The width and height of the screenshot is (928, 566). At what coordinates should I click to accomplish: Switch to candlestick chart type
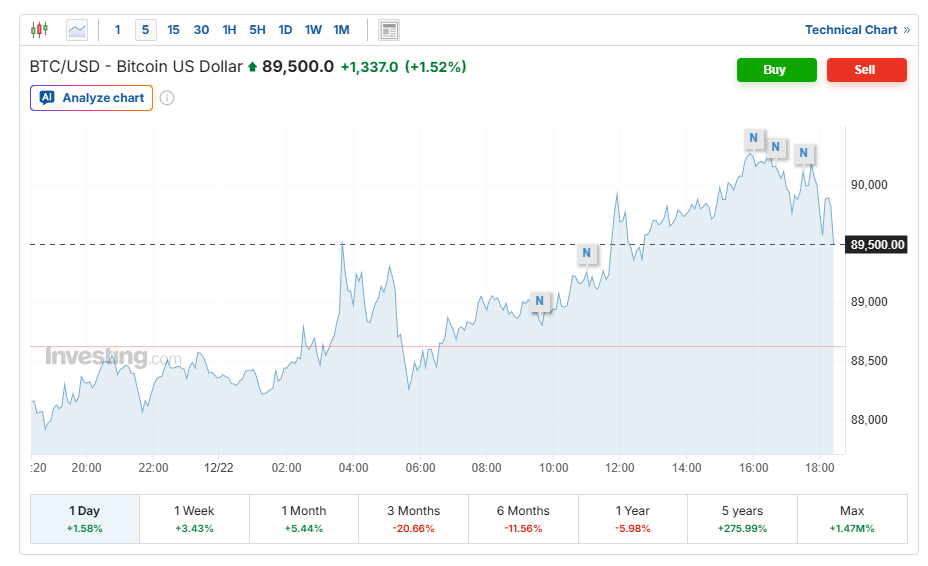click(39, 30)
